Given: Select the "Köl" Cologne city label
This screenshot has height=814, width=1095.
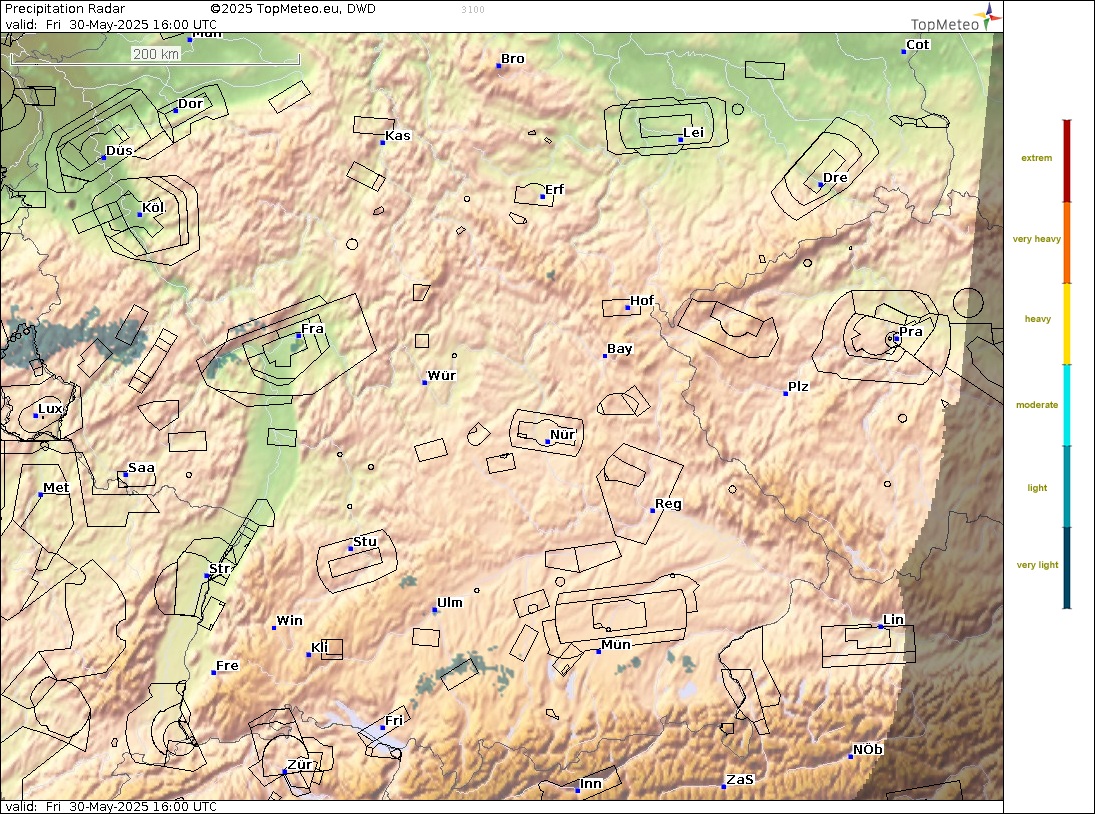Looking at the screenshot, I should pos(153,207).
